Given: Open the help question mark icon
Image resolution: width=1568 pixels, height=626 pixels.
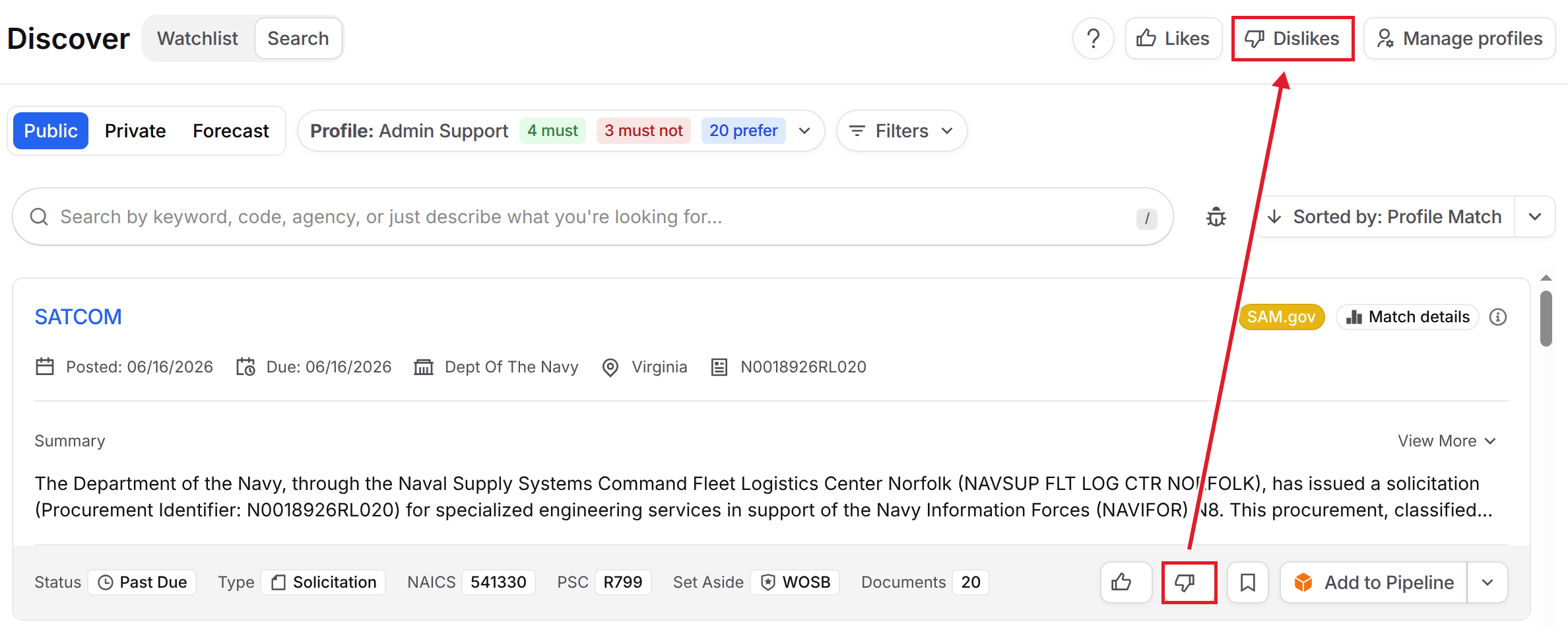Looking at the screenshot, I should (x=1093, y=38).
